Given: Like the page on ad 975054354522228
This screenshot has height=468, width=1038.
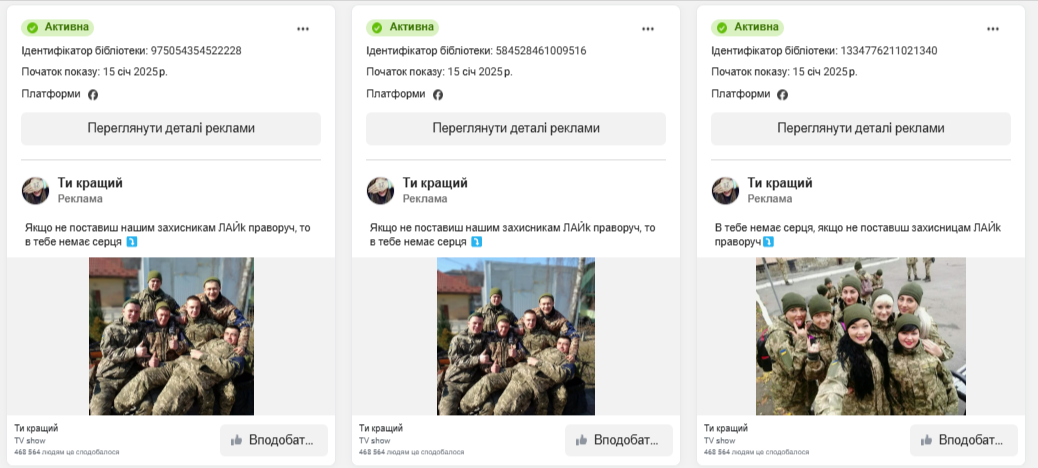Looking at the screenshot, I should [274, 440].
